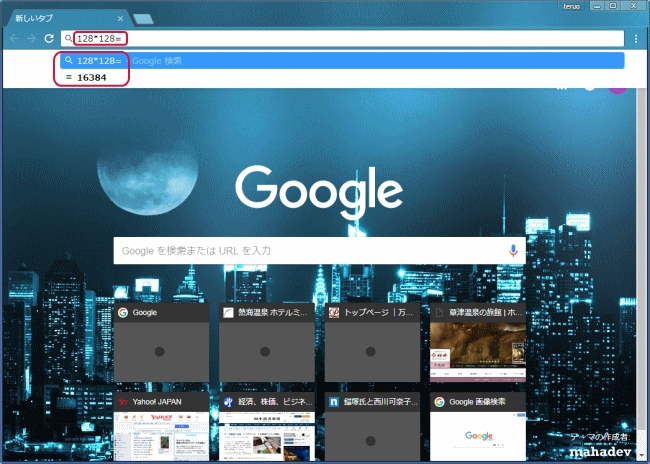650x464 pixels.
Task: Click the Google logo
Action: [x=319, y=192]
